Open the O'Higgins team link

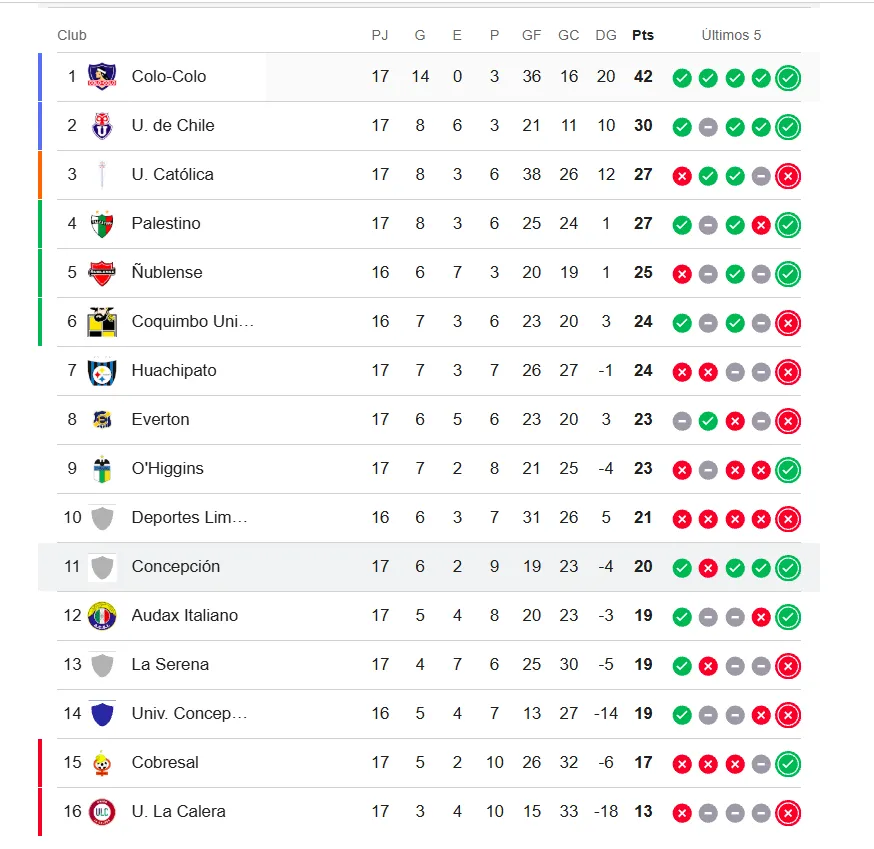tap(167, 468)
